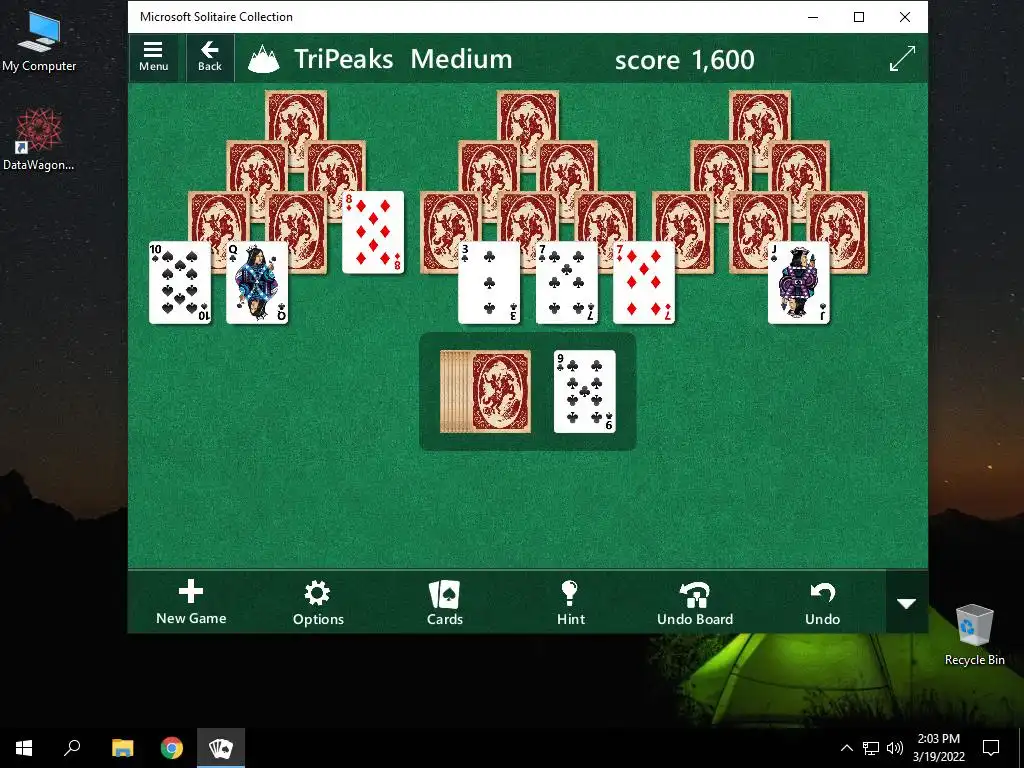Maximize the Solitaire window

tap(859, 17)
